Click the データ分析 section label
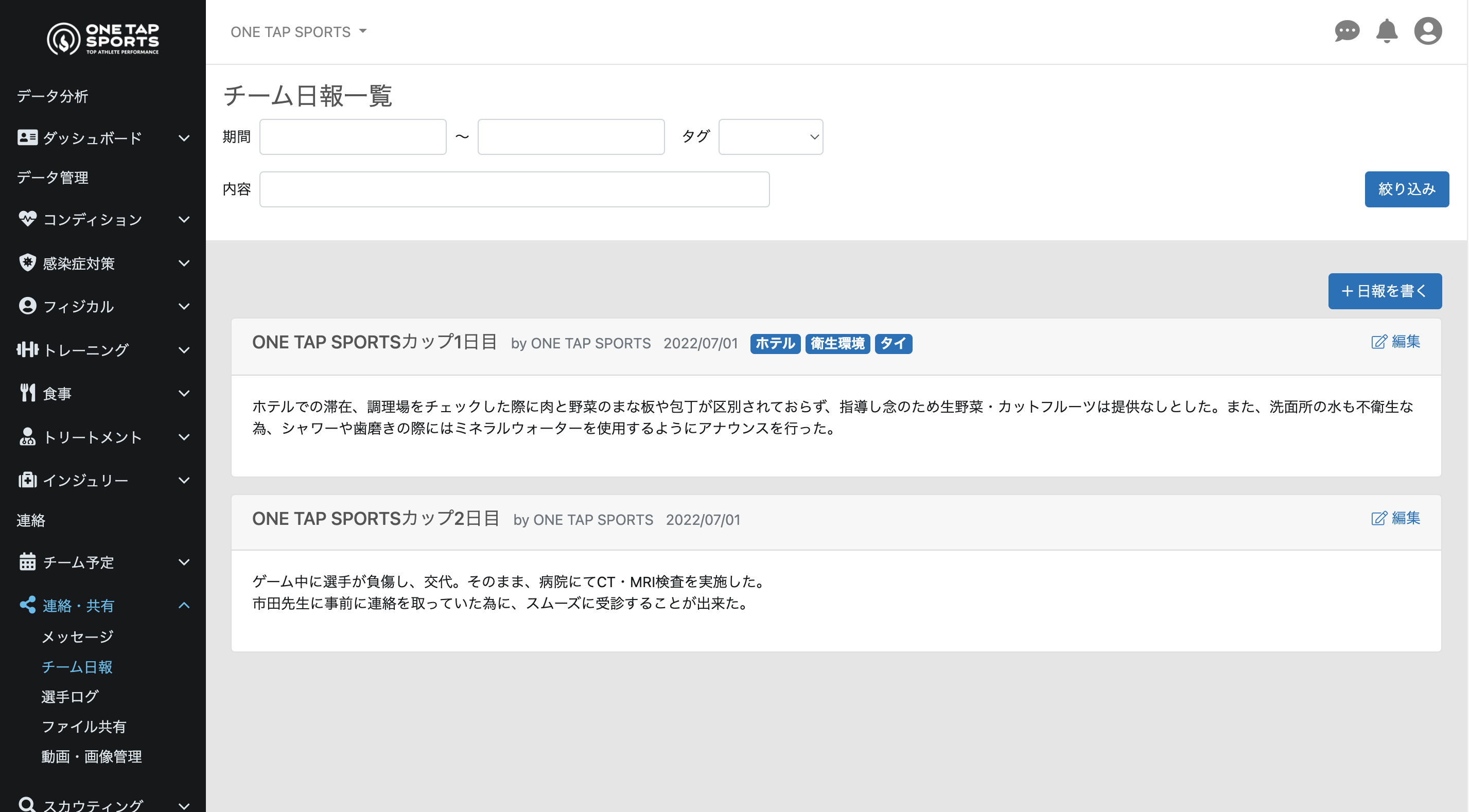Screen dimensions: 1469x812 click(x=53, y=96)
